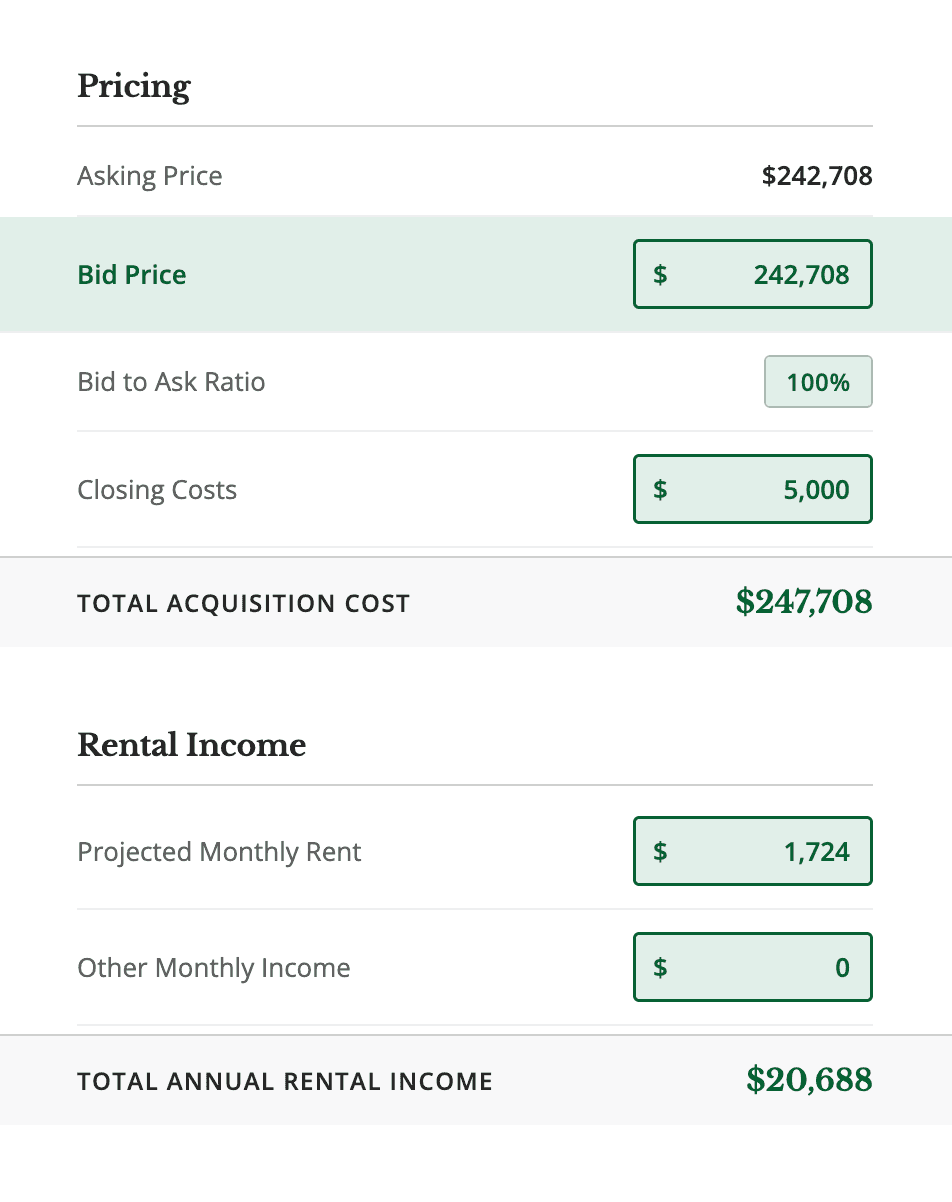Click the Rental Income section heading
This screenshot has width=952, height=1202.
(191, 745)
